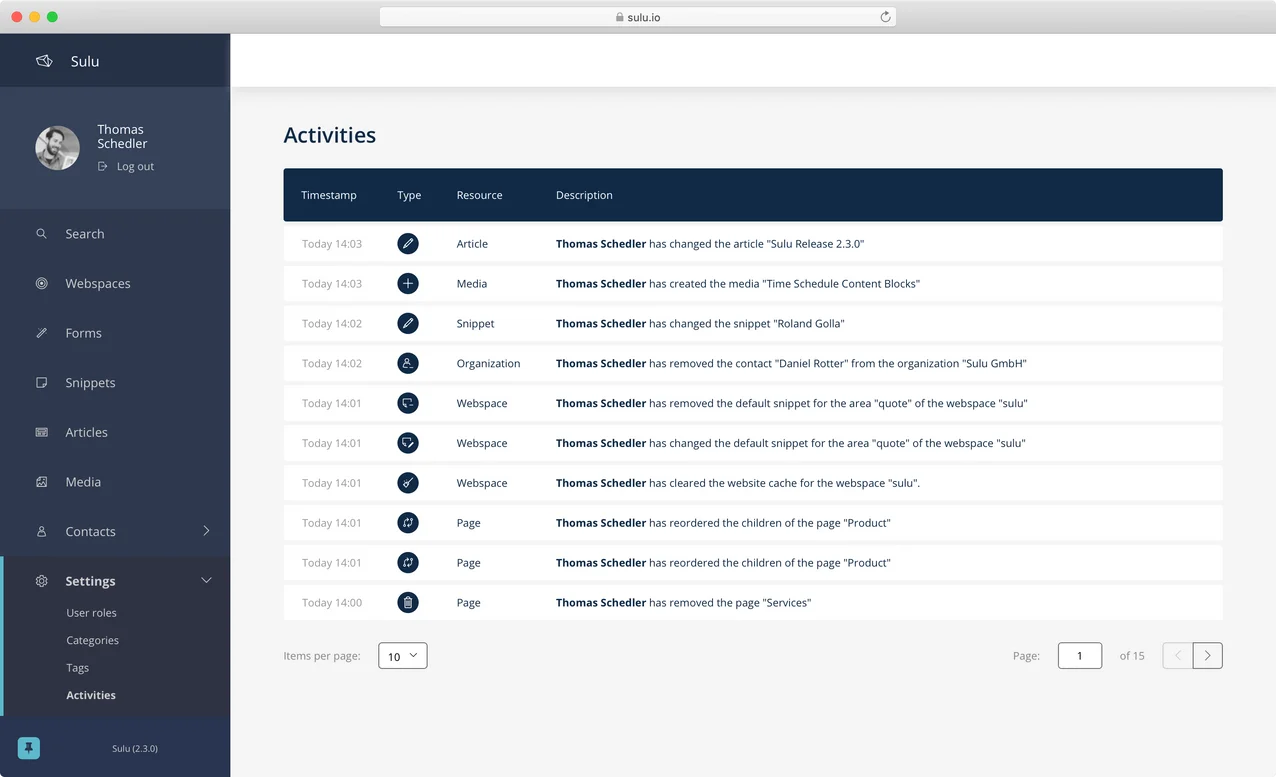Viewport: 1276px width, 777px height.
Task: Collapse the Settings submenu
Action: coord(206,580)
